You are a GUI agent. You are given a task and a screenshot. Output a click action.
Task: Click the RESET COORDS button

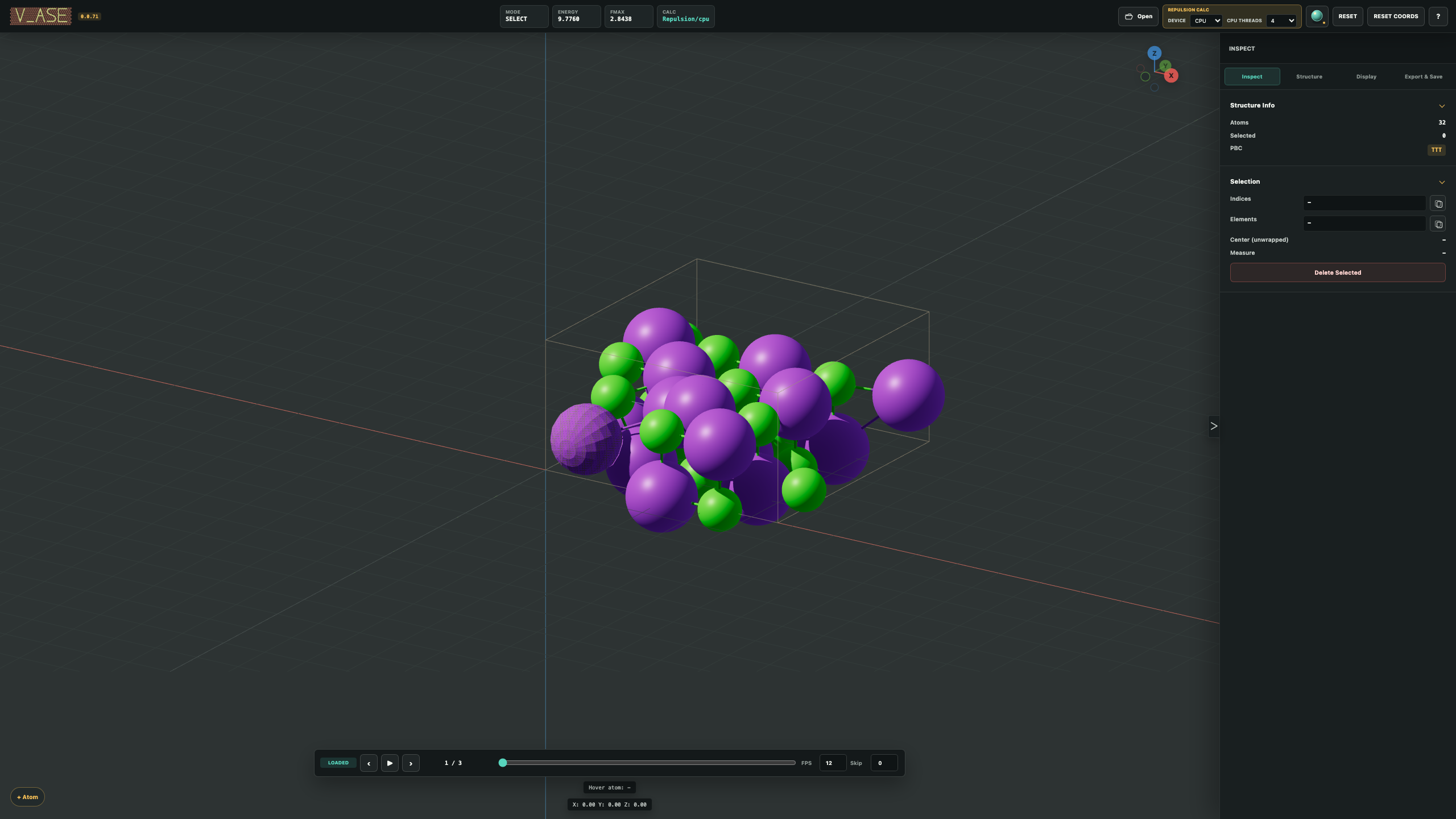(x=1396, y=16)
